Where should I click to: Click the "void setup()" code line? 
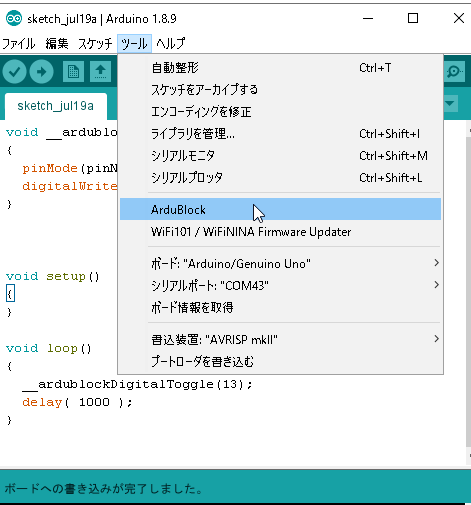[x=53, y=276]
